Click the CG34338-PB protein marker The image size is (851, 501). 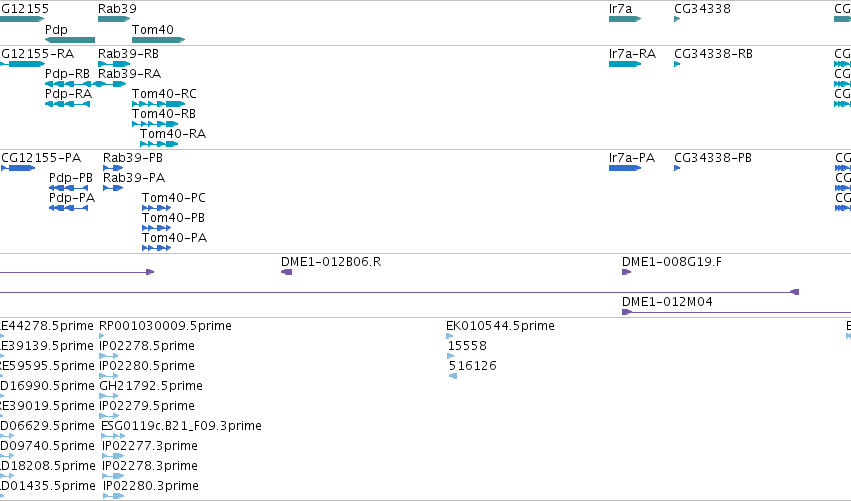pyautogui.click(x=677, y=168)
